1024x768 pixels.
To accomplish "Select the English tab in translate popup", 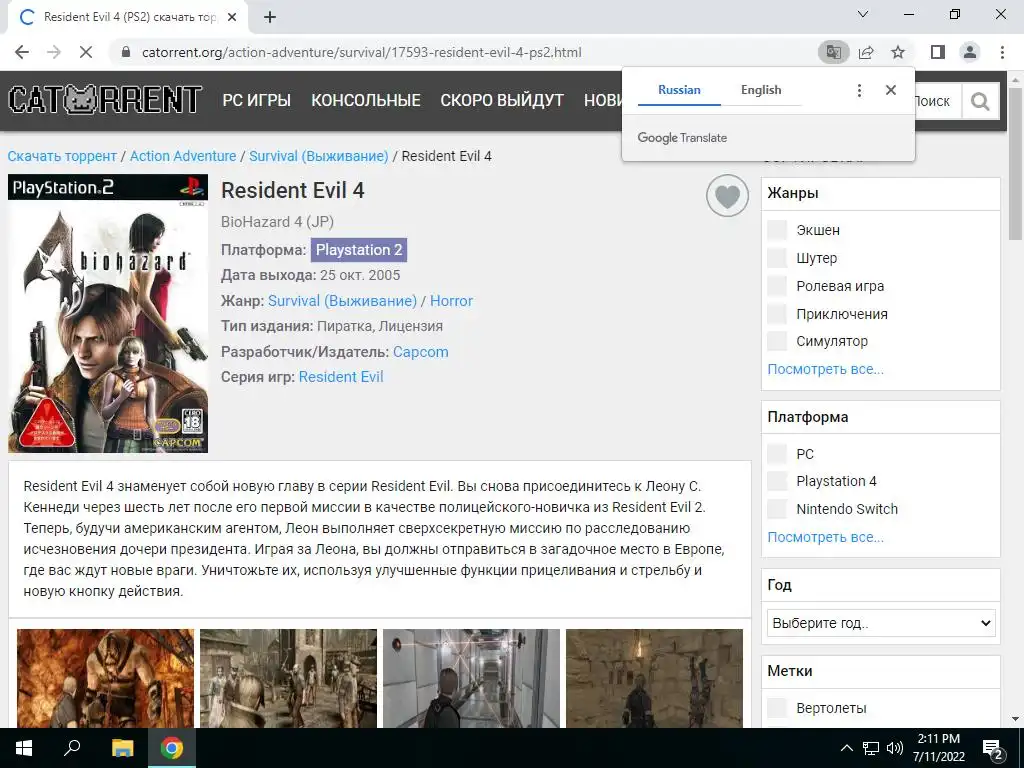I will (761, 90).
